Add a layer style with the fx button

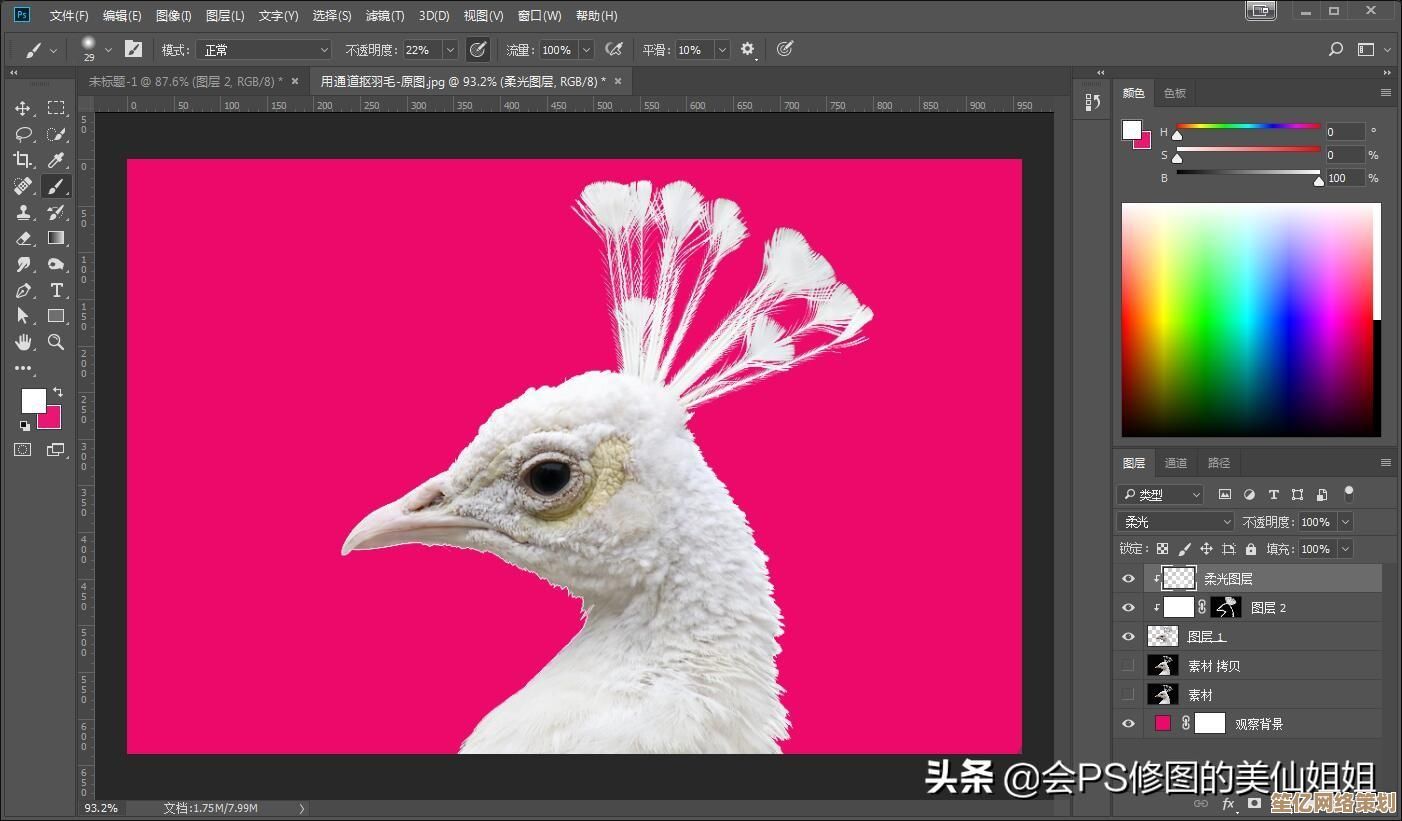coord(1228,803)
